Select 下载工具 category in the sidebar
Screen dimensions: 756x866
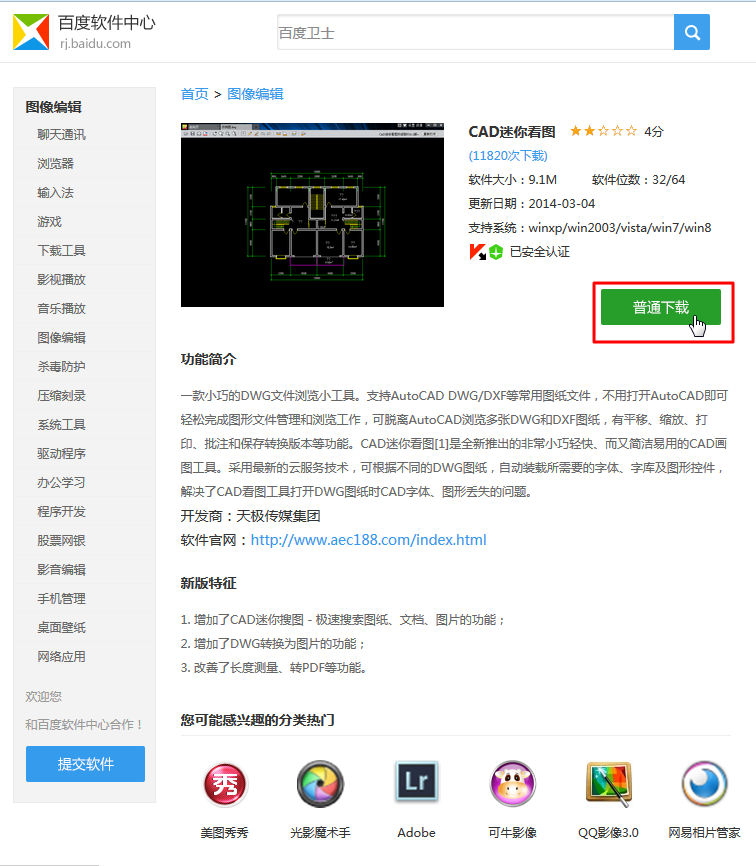tap(61, 251)
